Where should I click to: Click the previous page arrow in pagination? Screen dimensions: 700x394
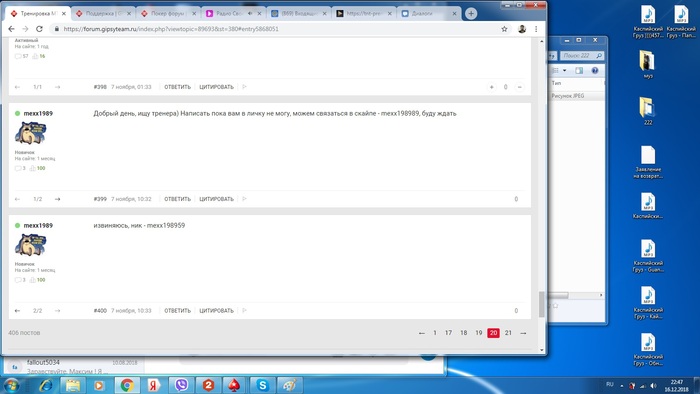421,333
